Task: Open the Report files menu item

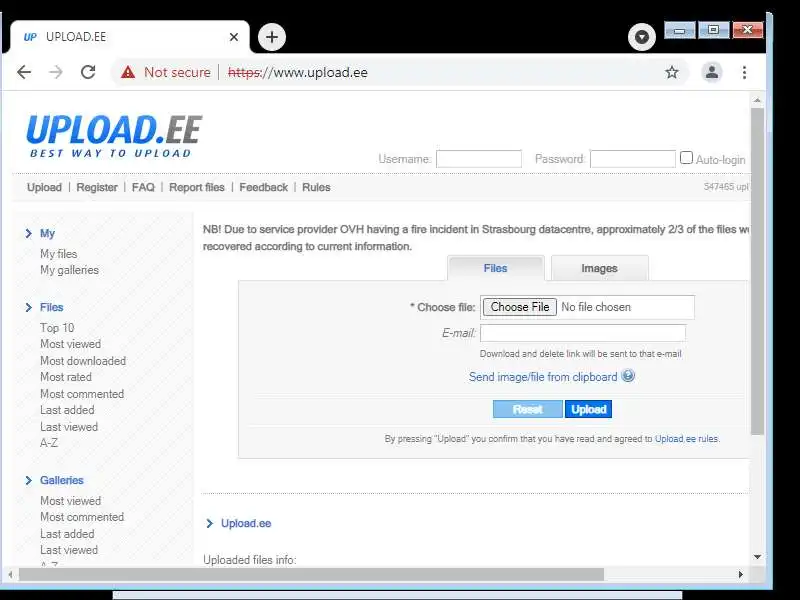Action: [x=197, y=187]
